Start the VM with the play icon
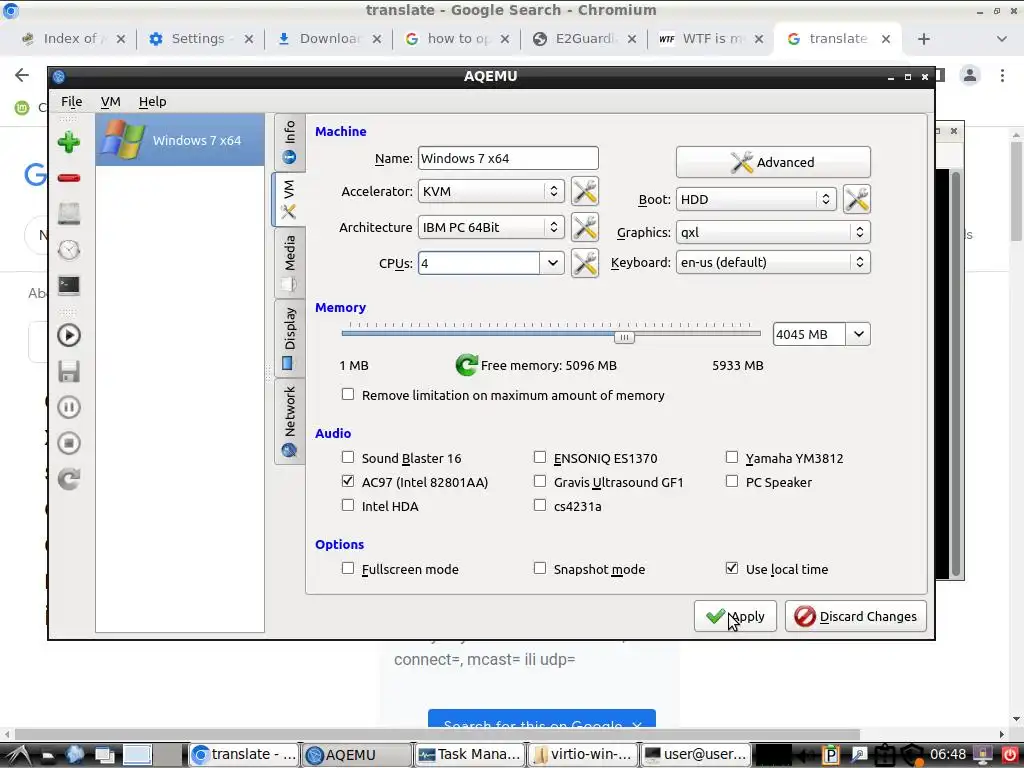This screenshot has width=1024, height=768. pyautogui.click(x=69, y=335)
